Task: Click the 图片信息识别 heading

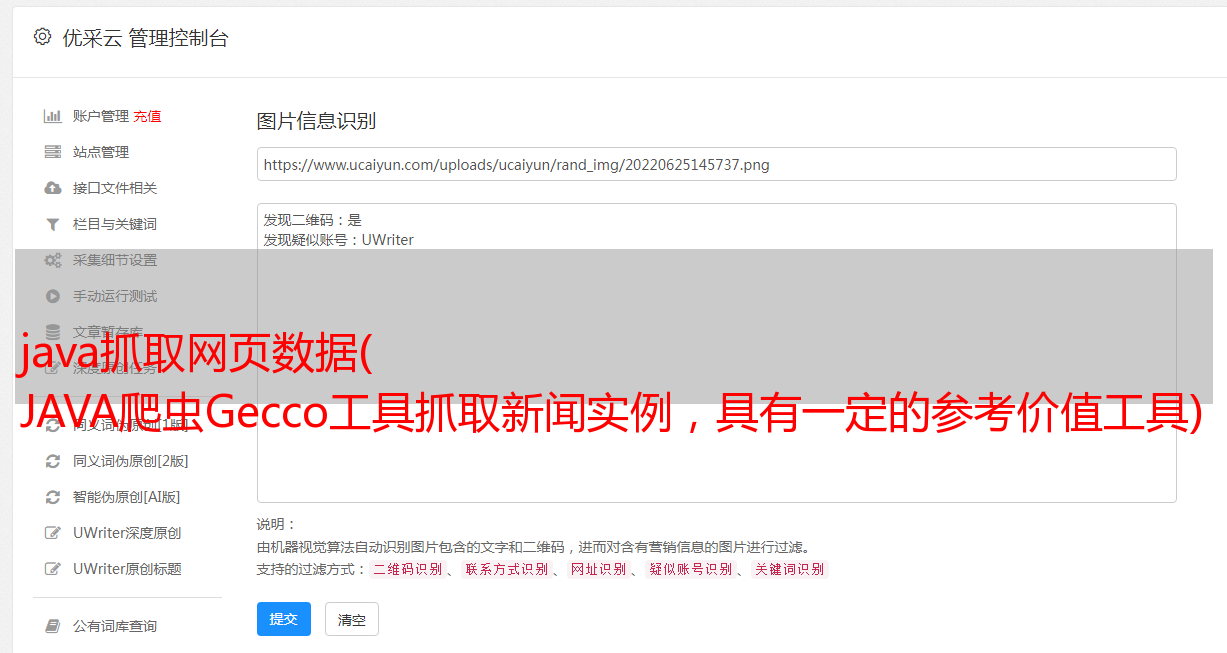Action: click(316, 121)
